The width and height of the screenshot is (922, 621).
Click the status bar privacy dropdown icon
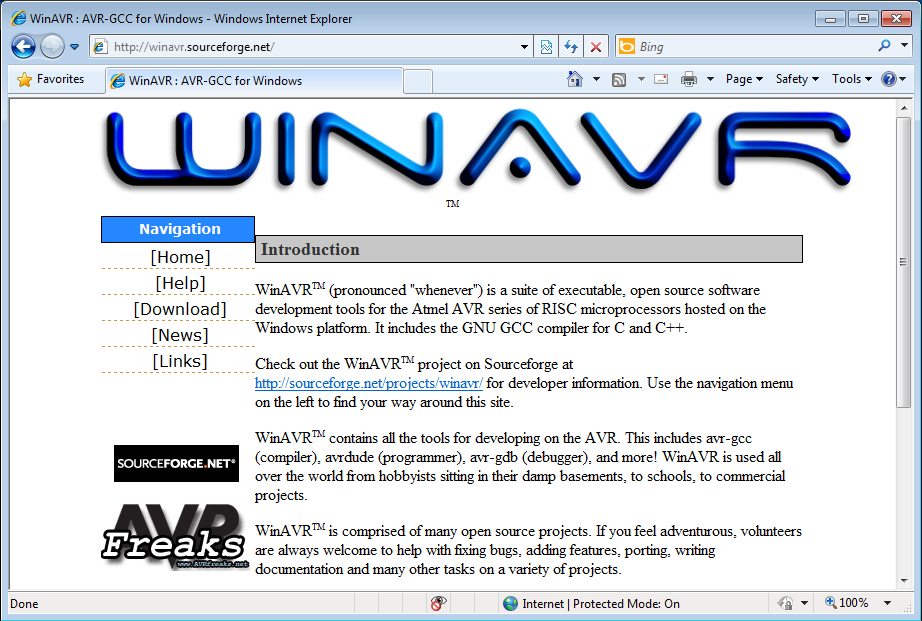pyautogui.click(x=793, y=603)
